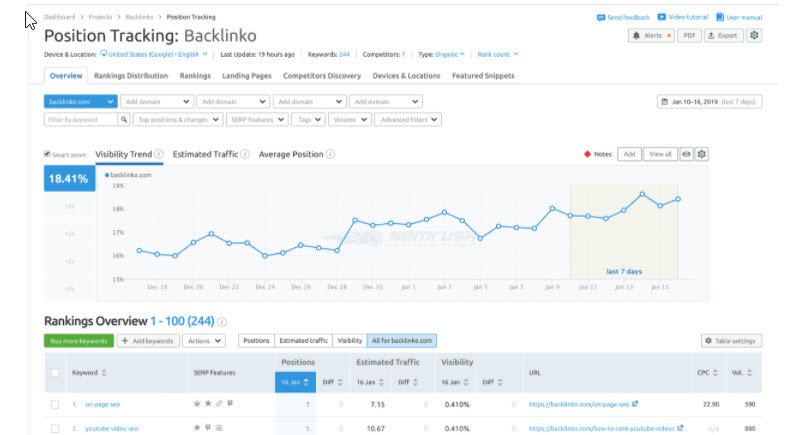Click the last 7 days highlighted range
This screenshot has height=435, width=790.
pos(624,232)
